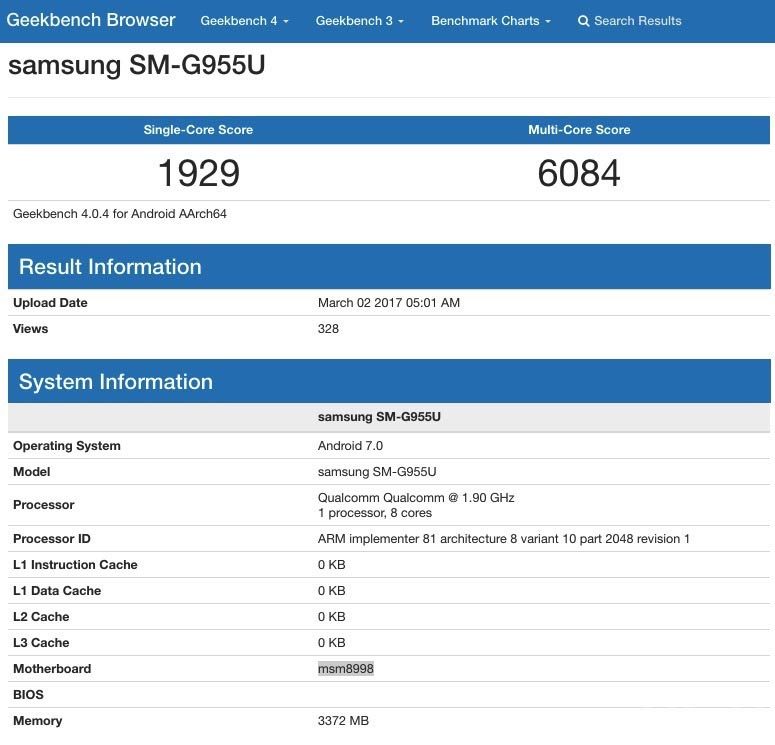Click the samsung SM-G955U page title

[136, 66]
